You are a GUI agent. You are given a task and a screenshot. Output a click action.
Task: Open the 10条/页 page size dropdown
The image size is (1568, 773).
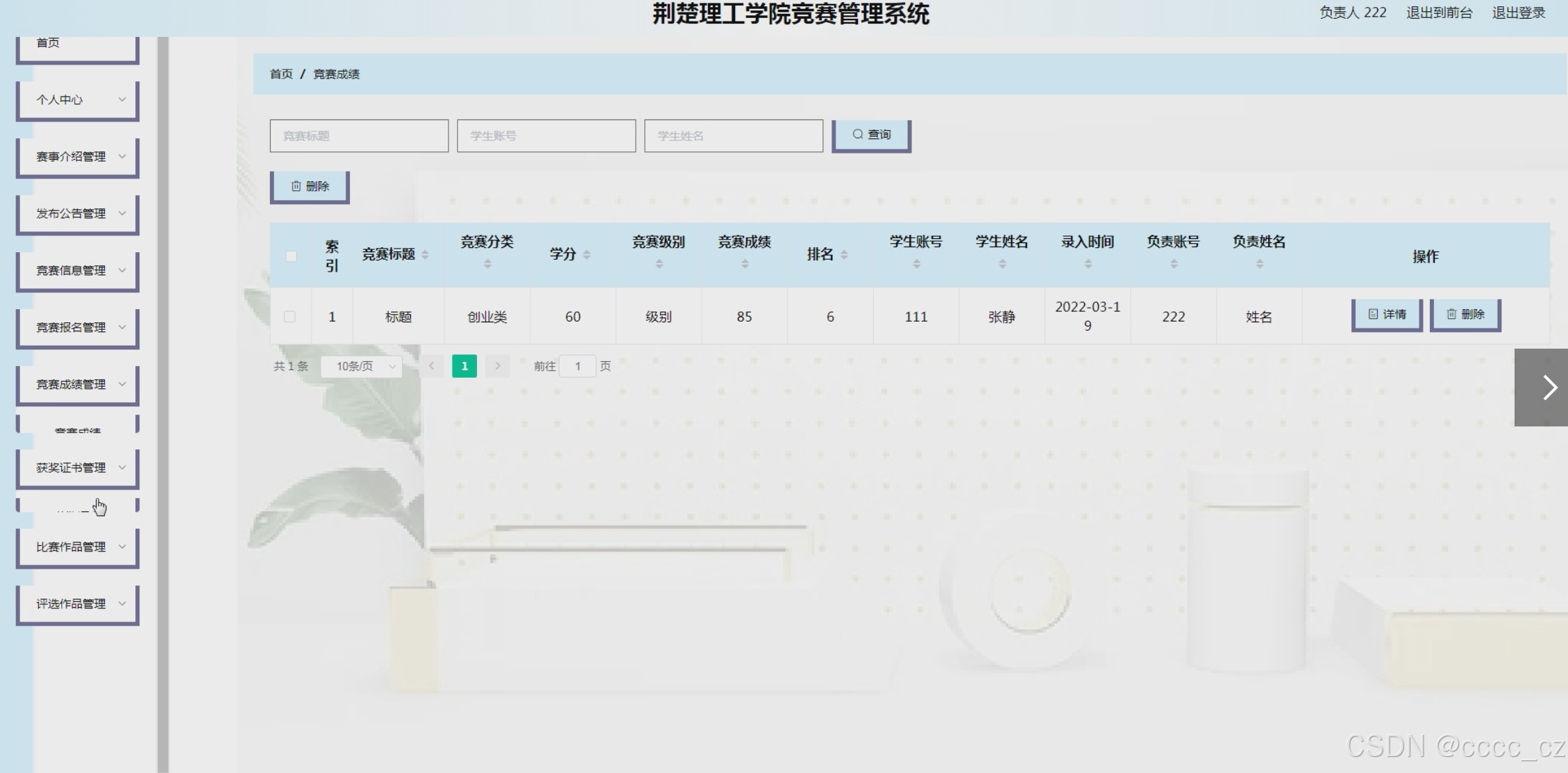point(362,366)
